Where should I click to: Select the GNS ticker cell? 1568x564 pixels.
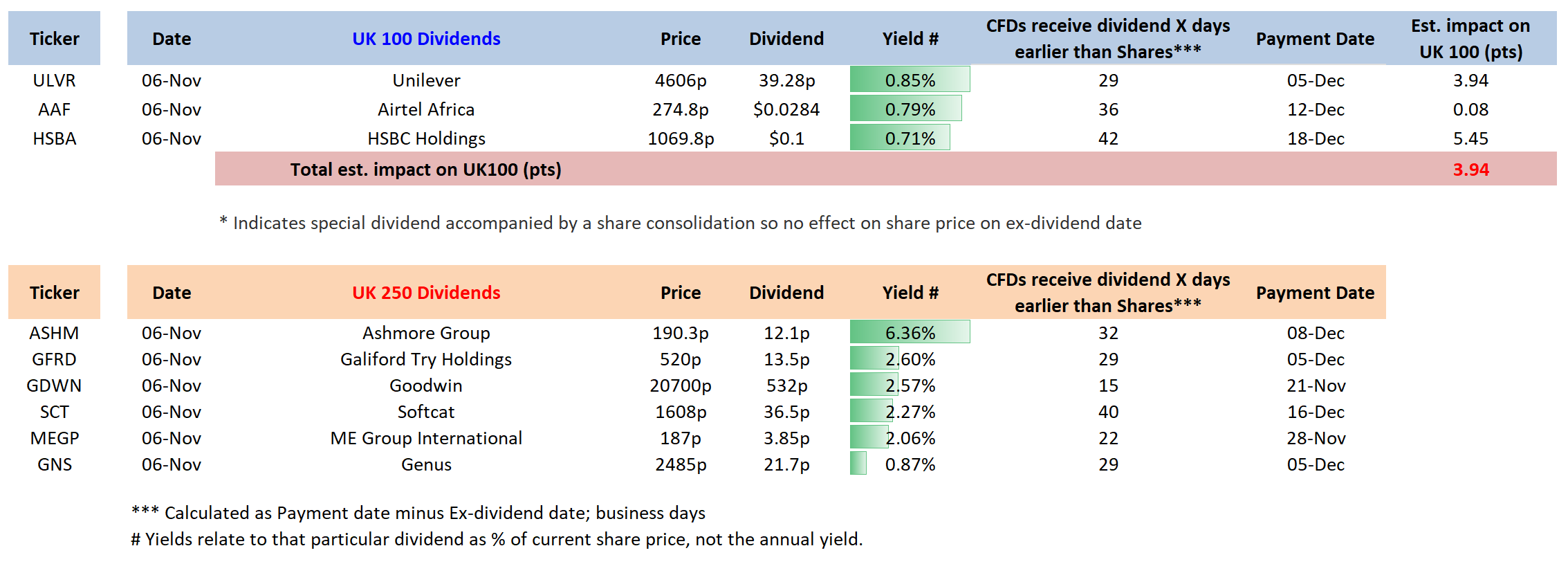54,464
